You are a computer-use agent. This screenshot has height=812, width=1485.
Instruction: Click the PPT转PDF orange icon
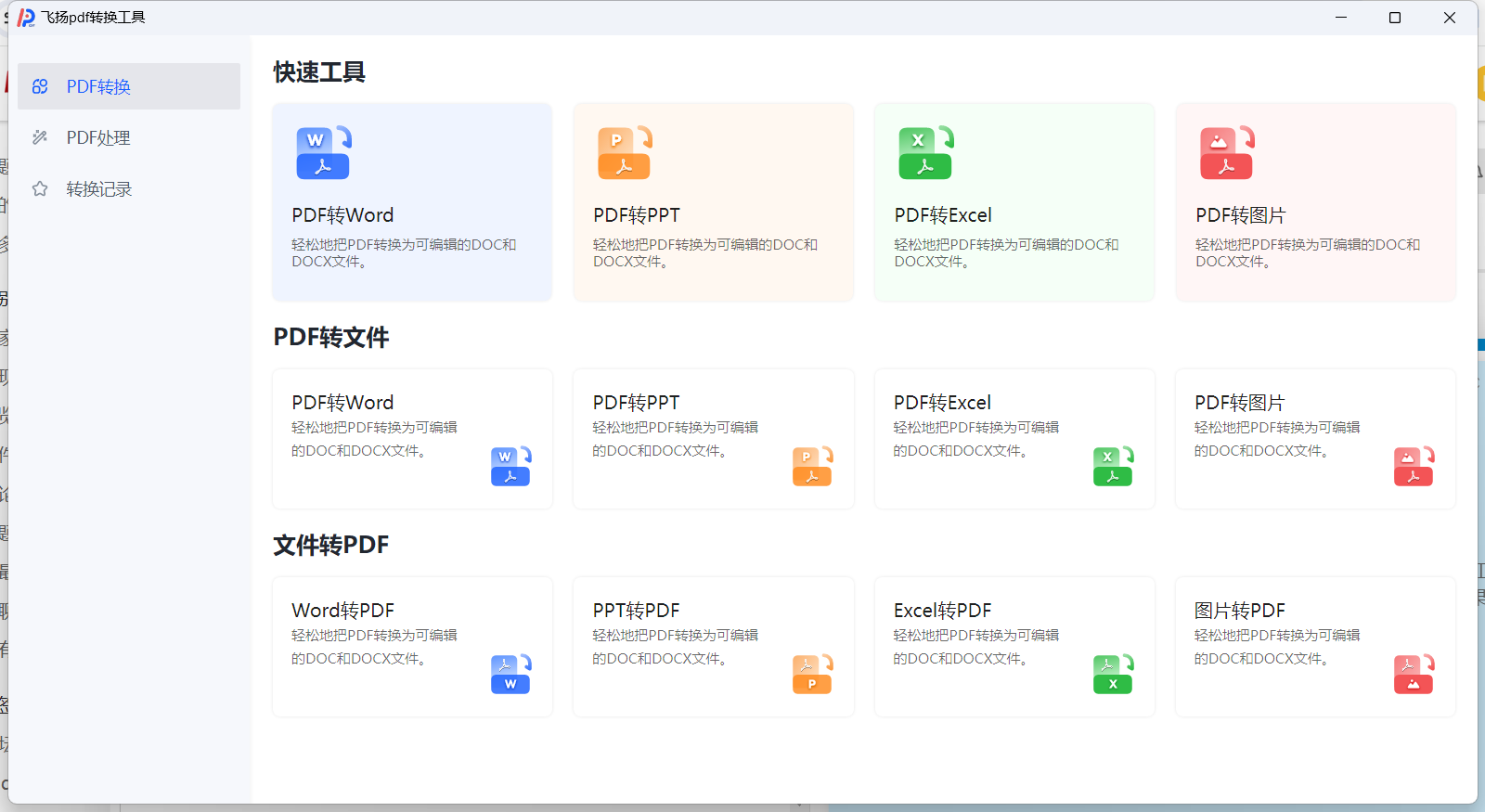(812, 674)
